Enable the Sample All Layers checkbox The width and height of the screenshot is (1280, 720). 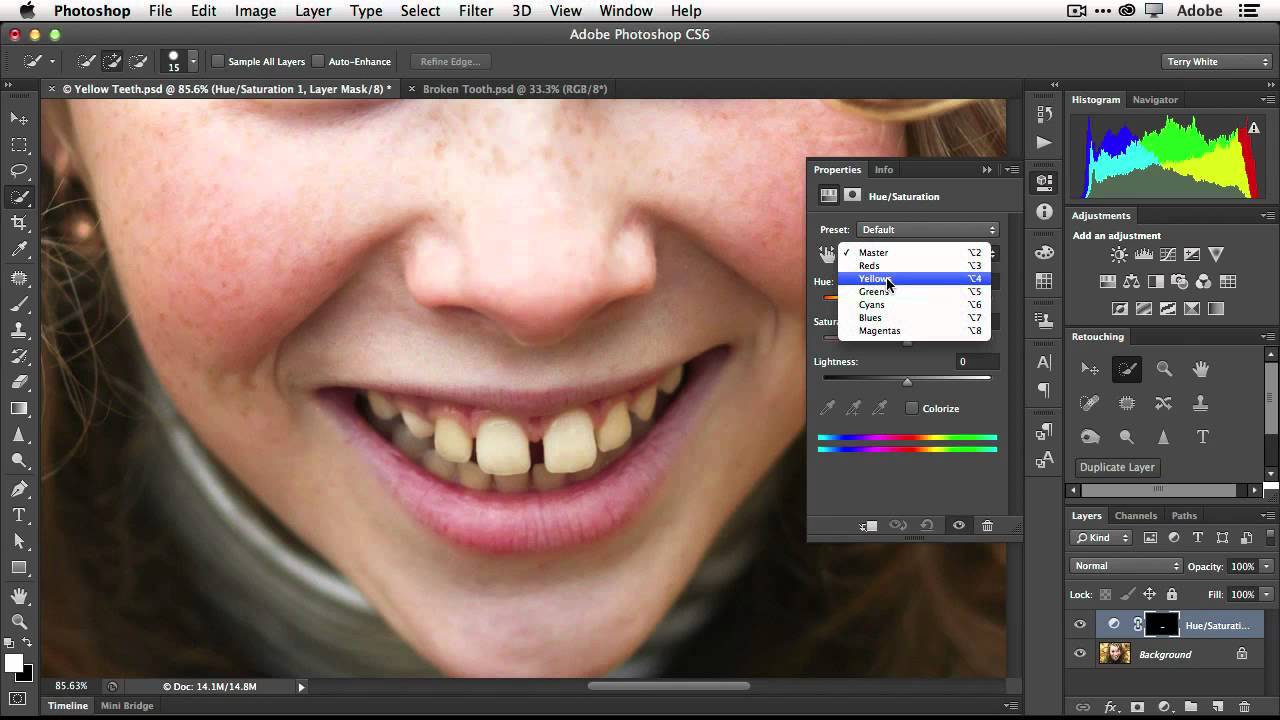[x=218, y=62]
